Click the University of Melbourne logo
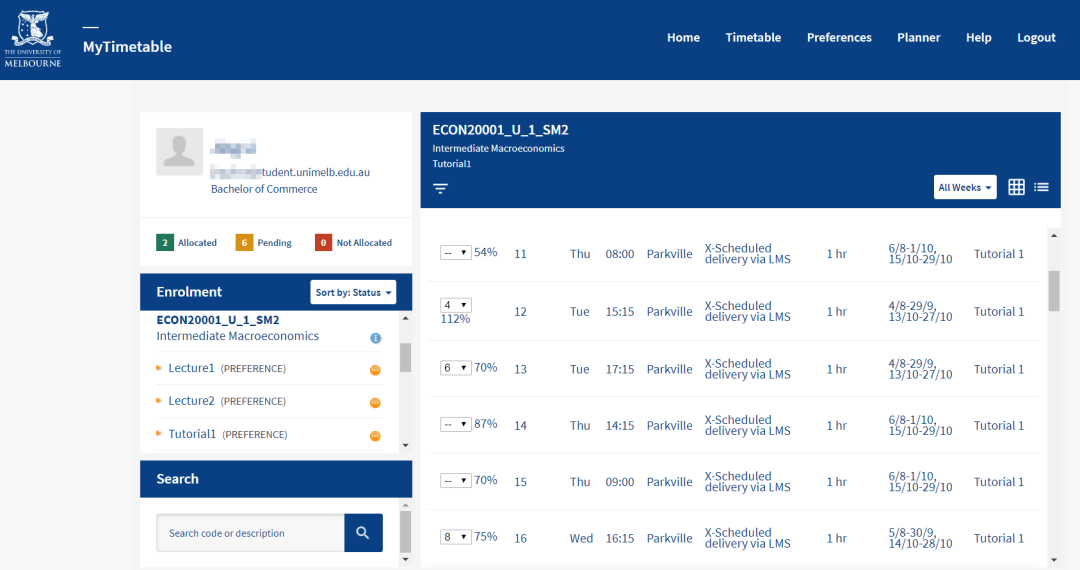The width and height of the screenshot is (1080, 570). coord(32,39)
